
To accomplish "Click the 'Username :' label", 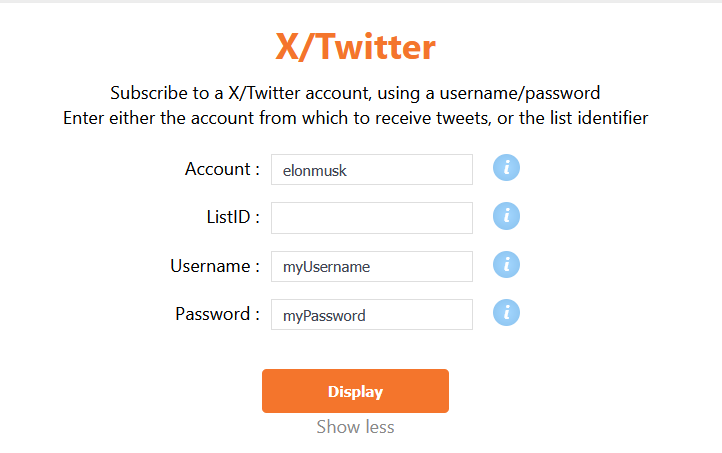I will coord(215,266).
